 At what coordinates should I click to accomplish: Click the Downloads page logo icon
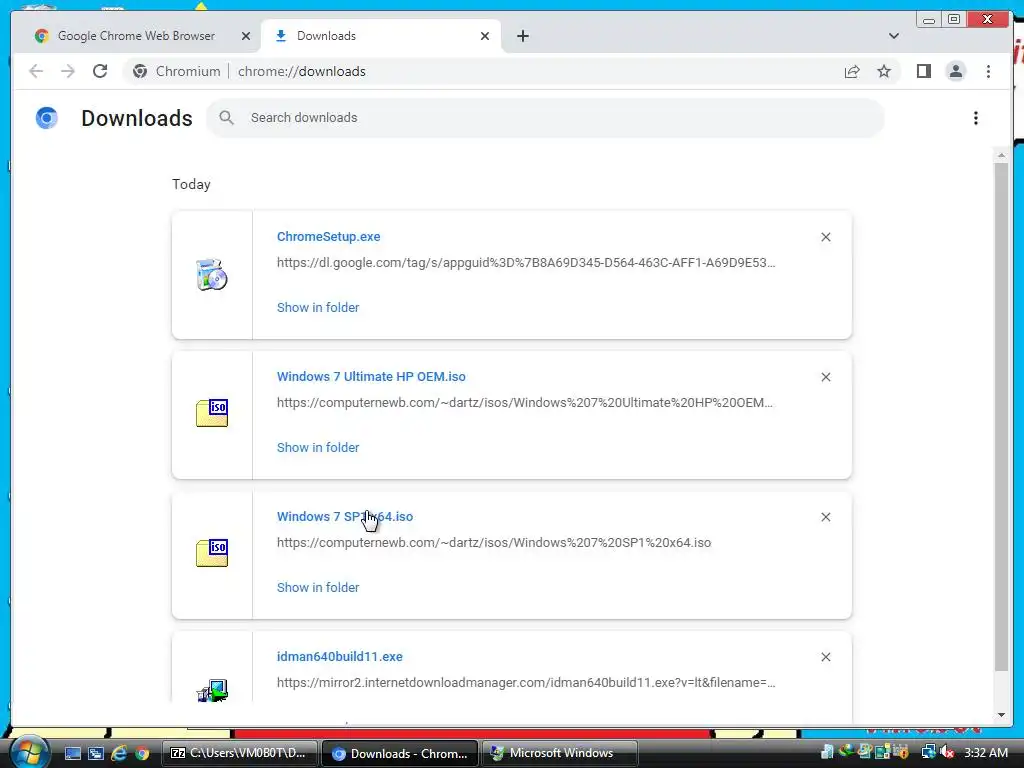click(x=46, y=118)
